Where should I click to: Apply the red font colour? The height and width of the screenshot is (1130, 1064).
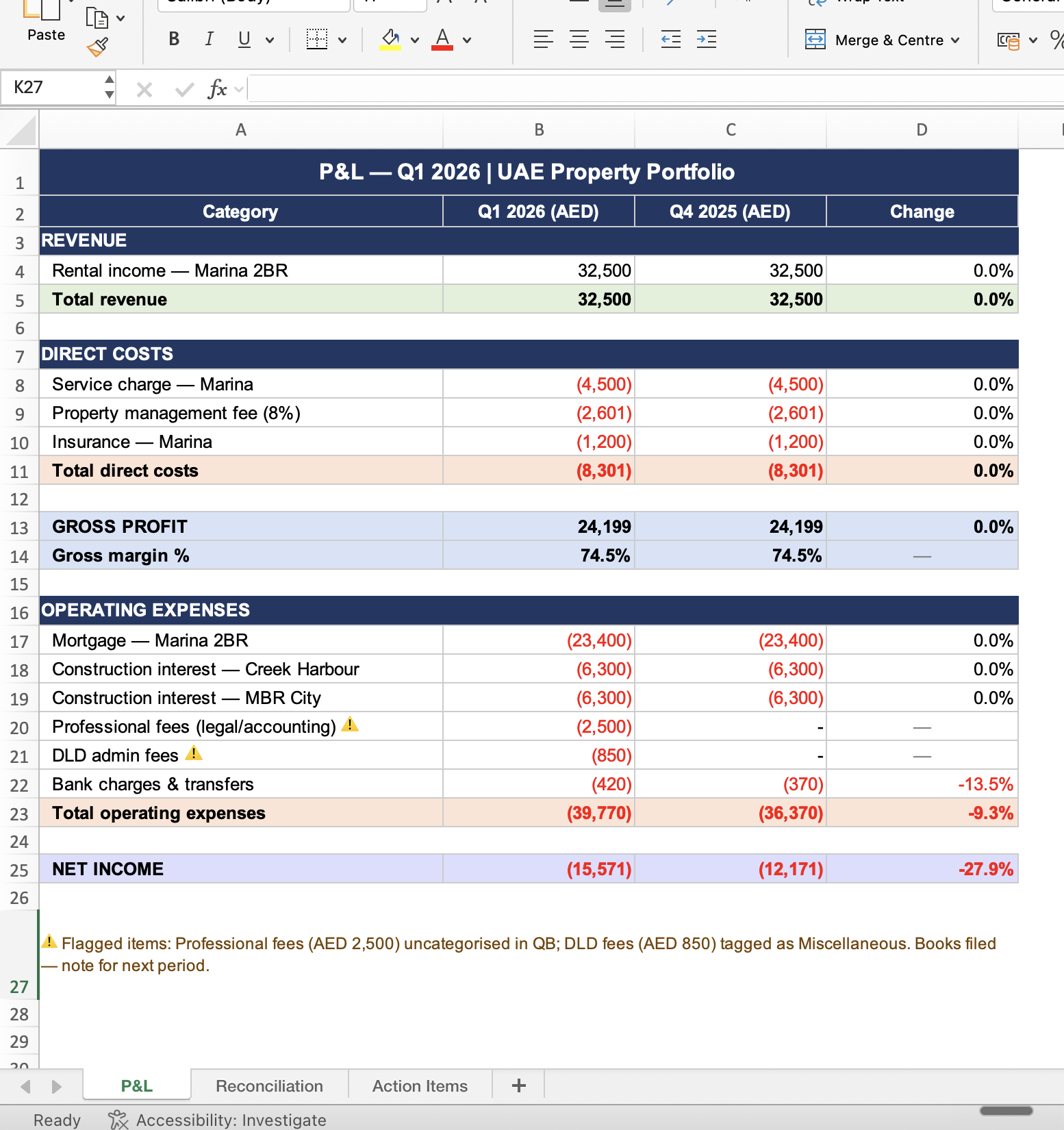(x=443, y=40)
